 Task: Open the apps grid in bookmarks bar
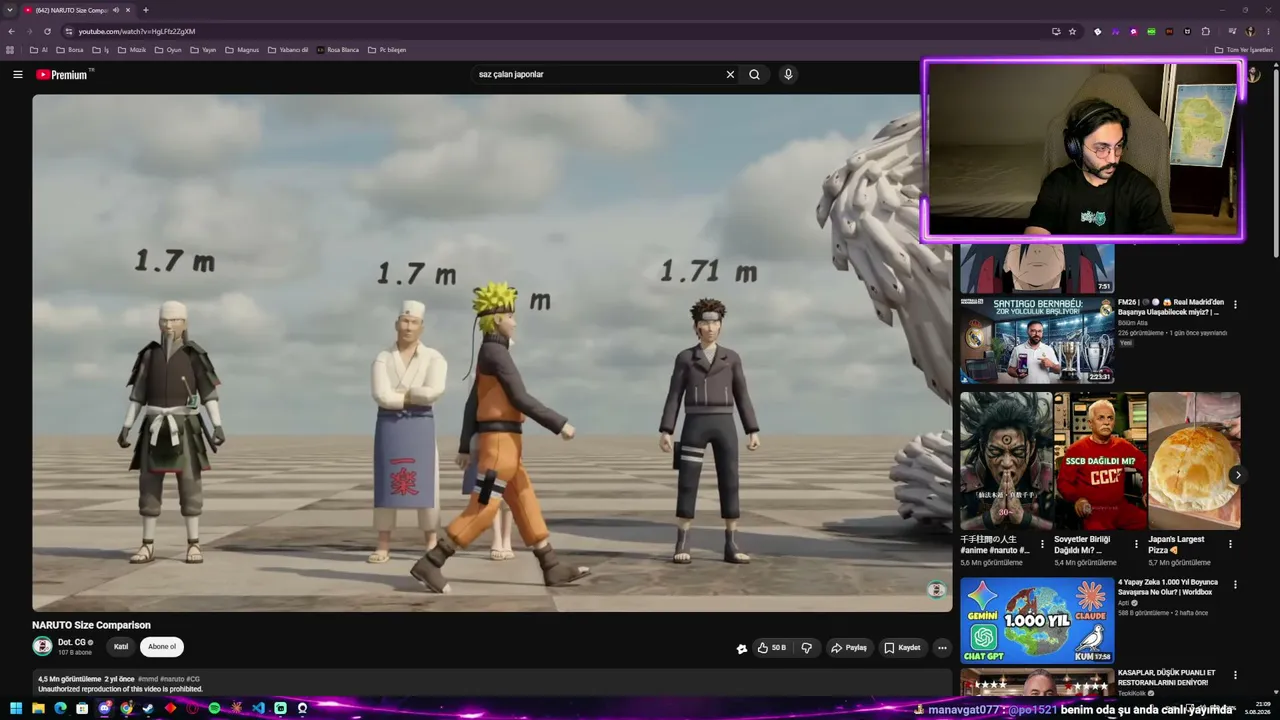10,50
